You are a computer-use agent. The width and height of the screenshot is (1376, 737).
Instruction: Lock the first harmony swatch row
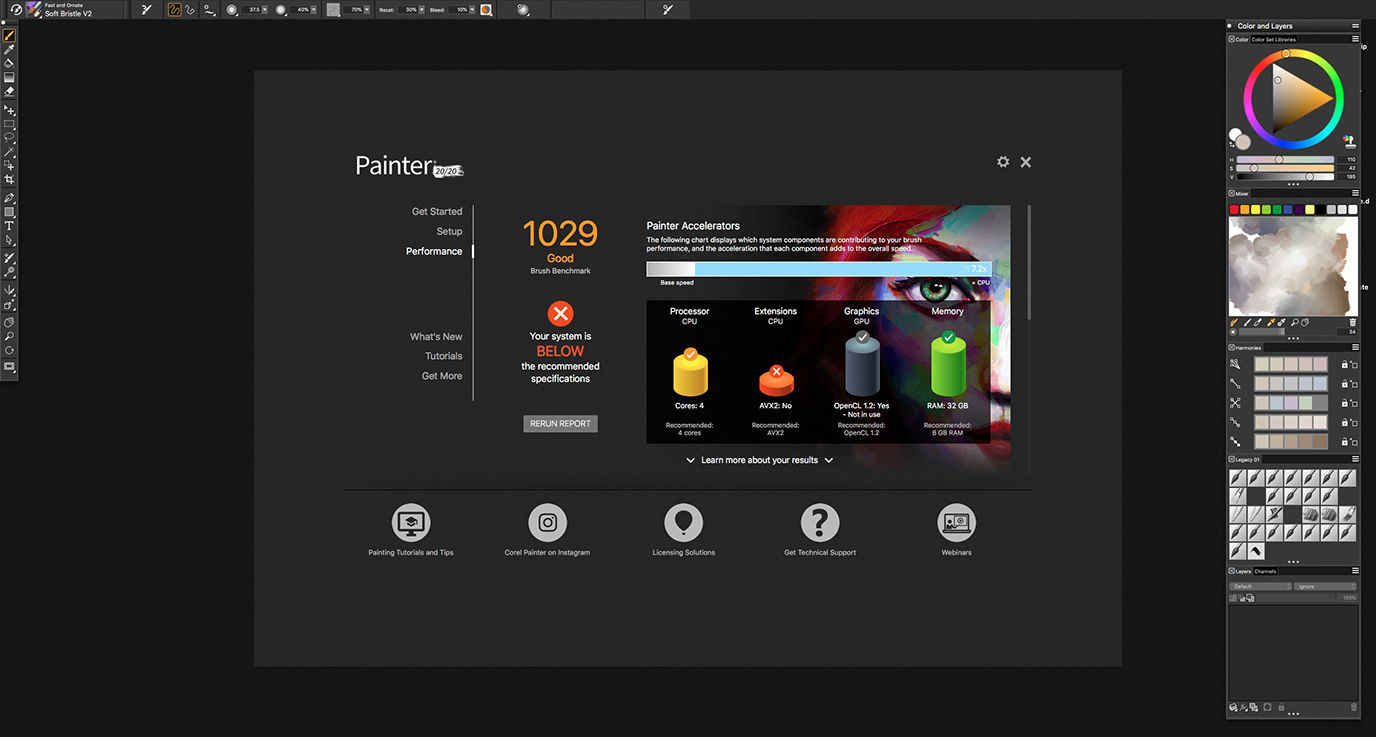1344,364
